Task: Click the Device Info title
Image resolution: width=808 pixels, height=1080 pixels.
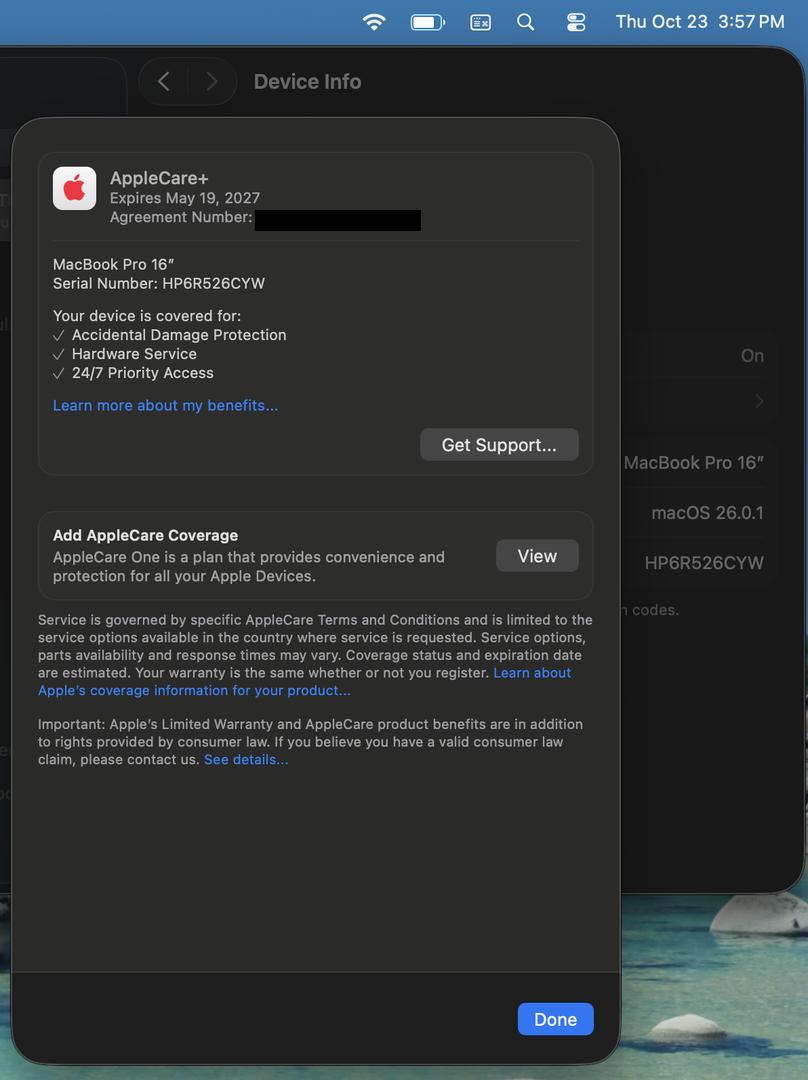Action: (x=307, y=82)
